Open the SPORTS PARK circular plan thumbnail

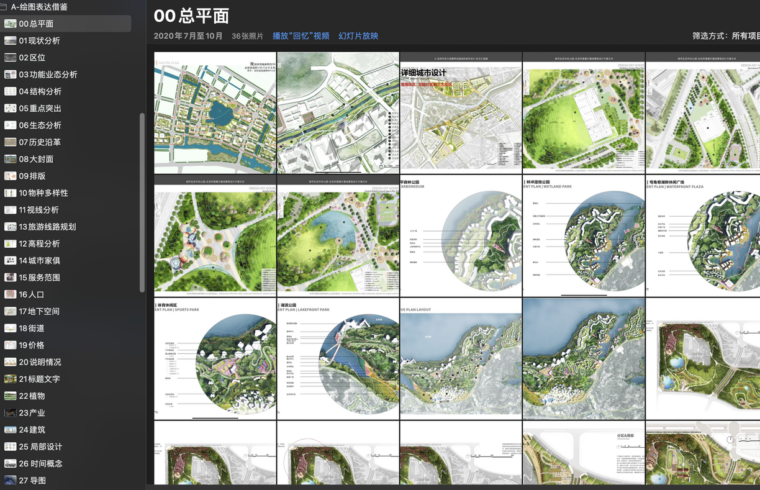pyautogui.click(x=215, y=359)
